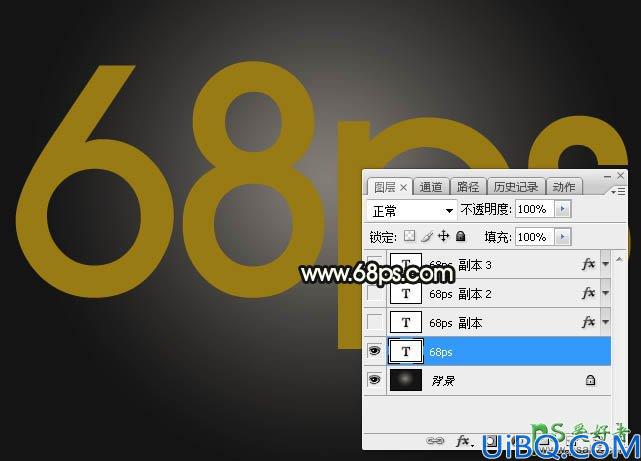Click the T thumbnail of 68ps 副本 layer
The height and width of the screenshot is (461, 641).
click(x=406, y=322)
